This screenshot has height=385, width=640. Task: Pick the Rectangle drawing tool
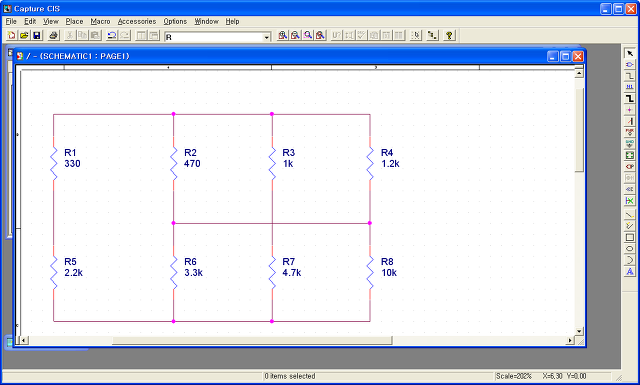pos(630,237)
